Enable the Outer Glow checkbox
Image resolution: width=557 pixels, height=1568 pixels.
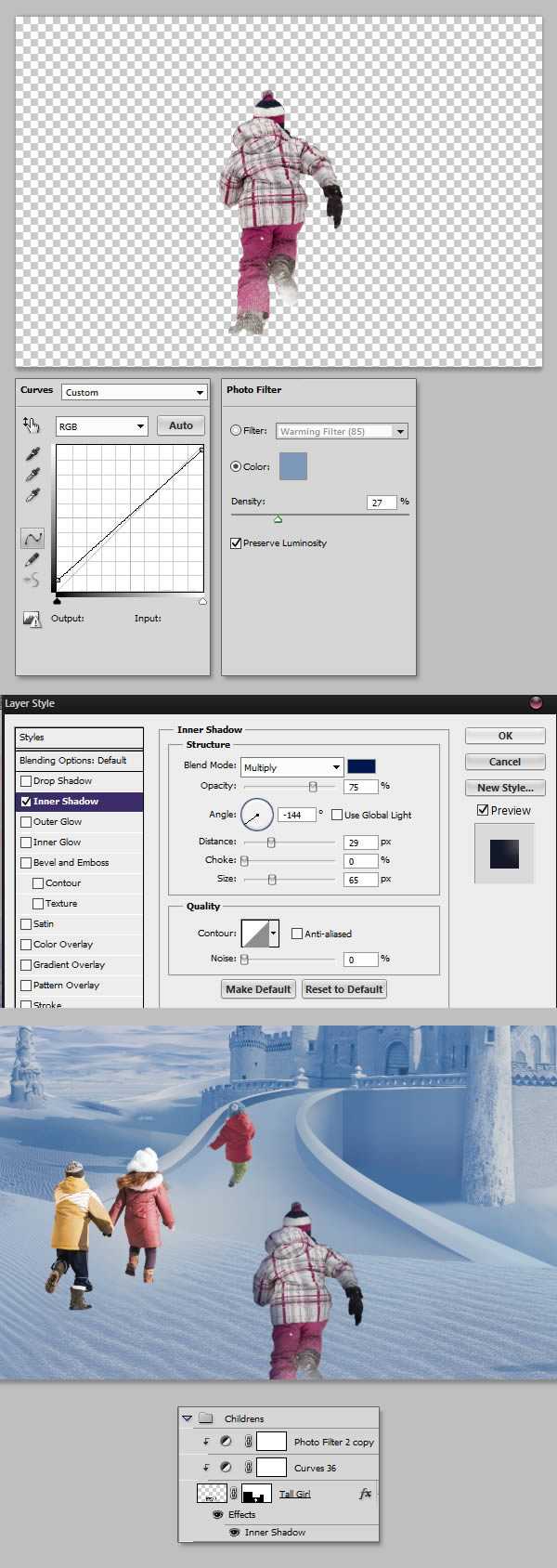pos(26,822)
